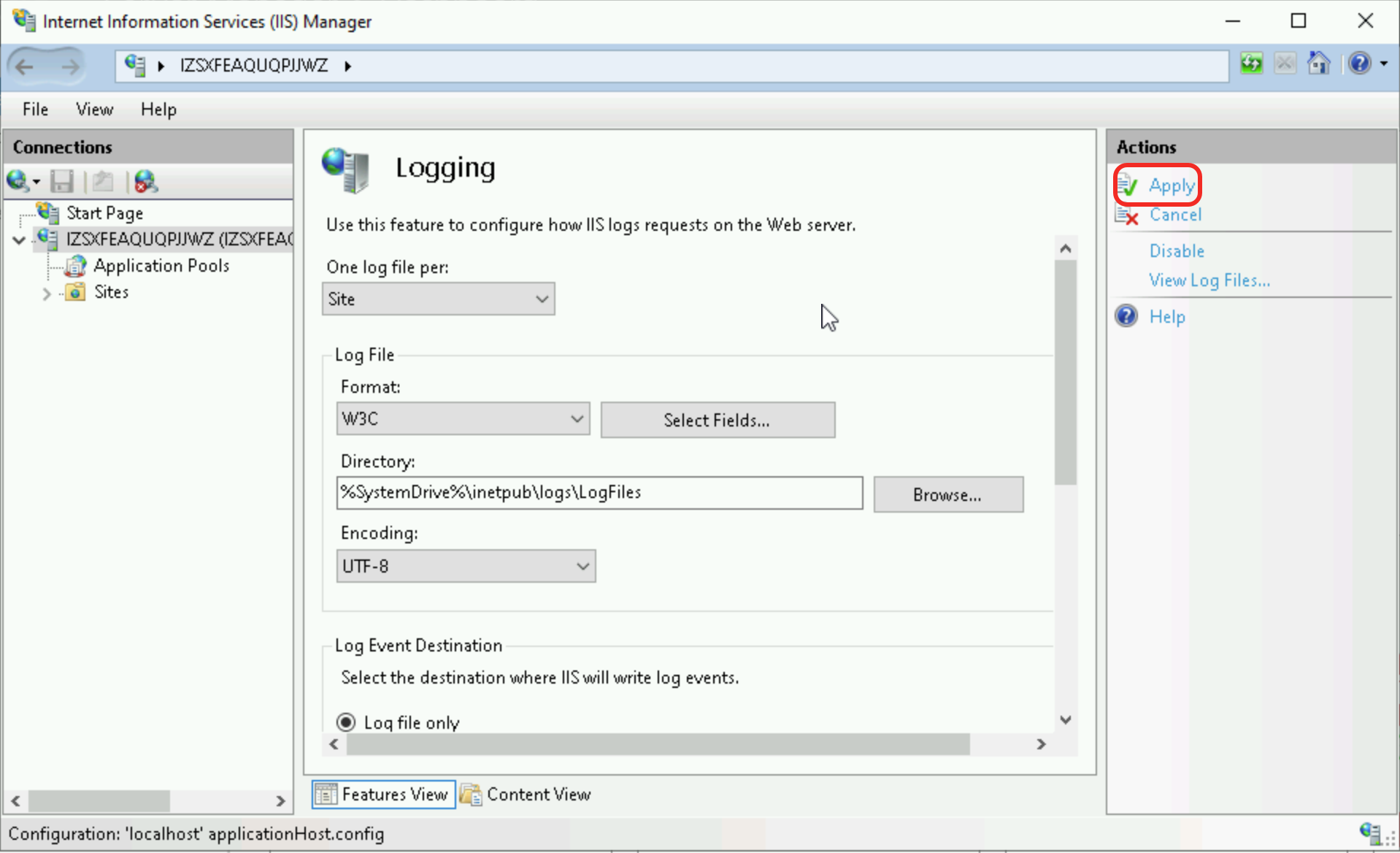
Task: Open the View Log Files link
Action: (x=1209, y=280)
